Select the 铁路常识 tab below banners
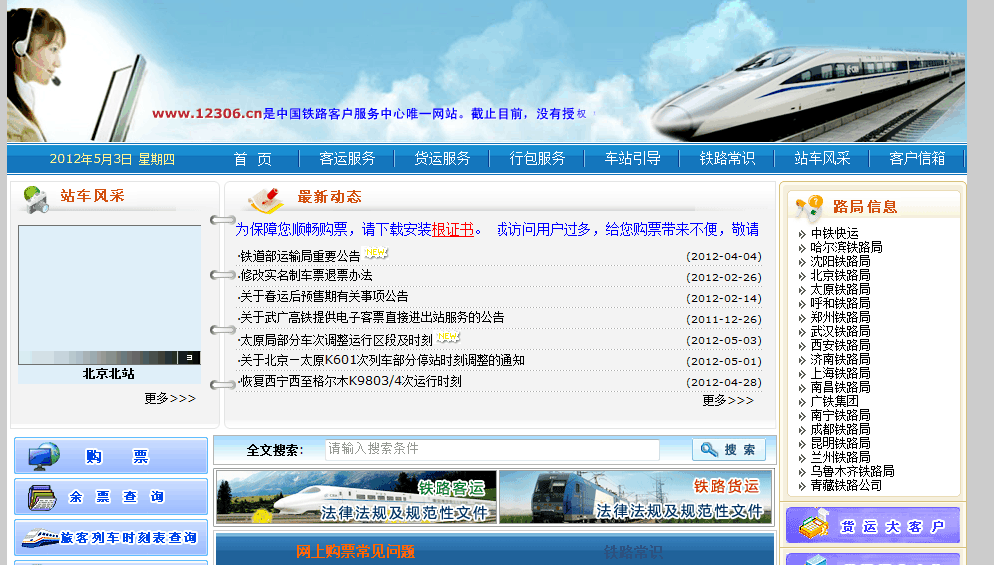994x565 pixels. (x=633, y=552)
